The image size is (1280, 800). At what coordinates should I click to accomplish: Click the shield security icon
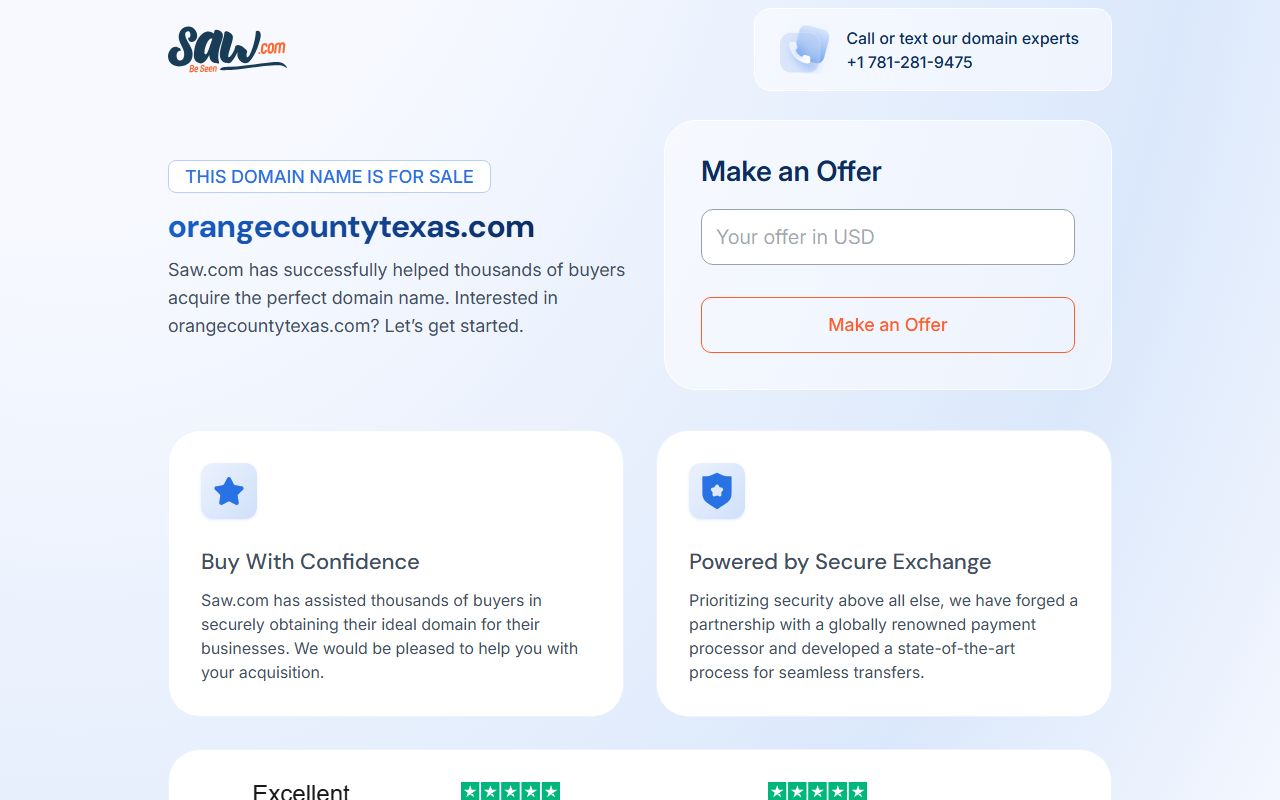[717, 491]
